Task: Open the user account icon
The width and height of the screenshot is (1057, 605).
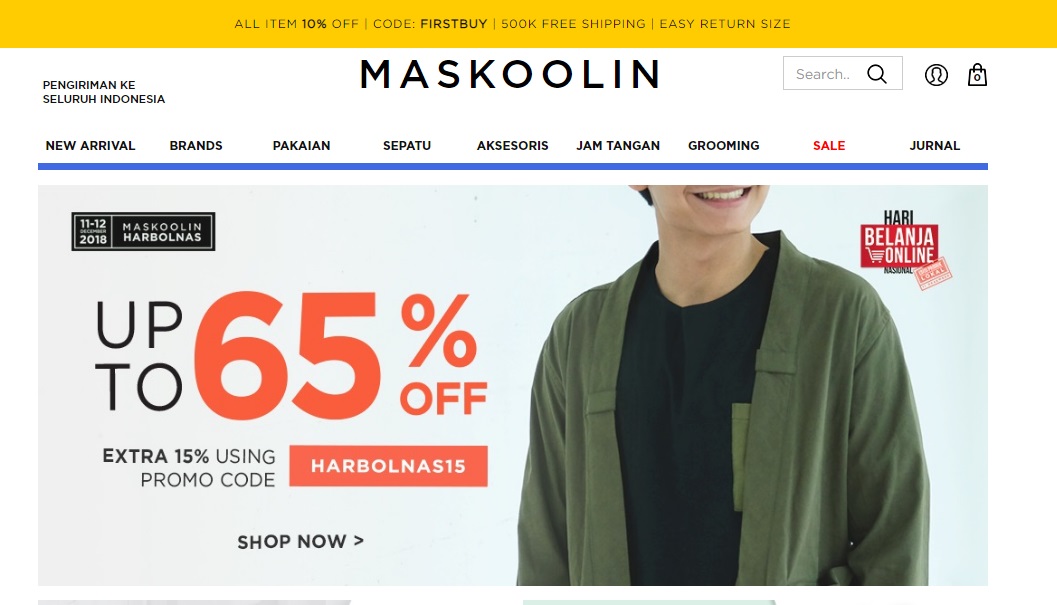Action: coord(936,74)
